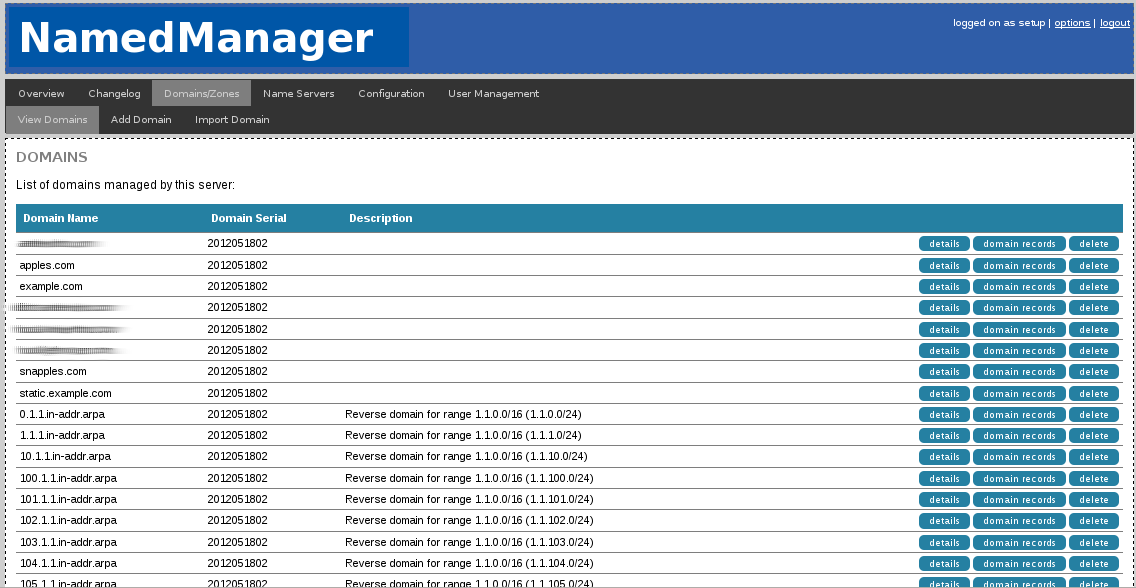Image resolution: width=1136 pixels, height=588 pixels.
Task: Delete the 103.1.1.in-addr.arpa domain
Action: [x=1093, y=542]
